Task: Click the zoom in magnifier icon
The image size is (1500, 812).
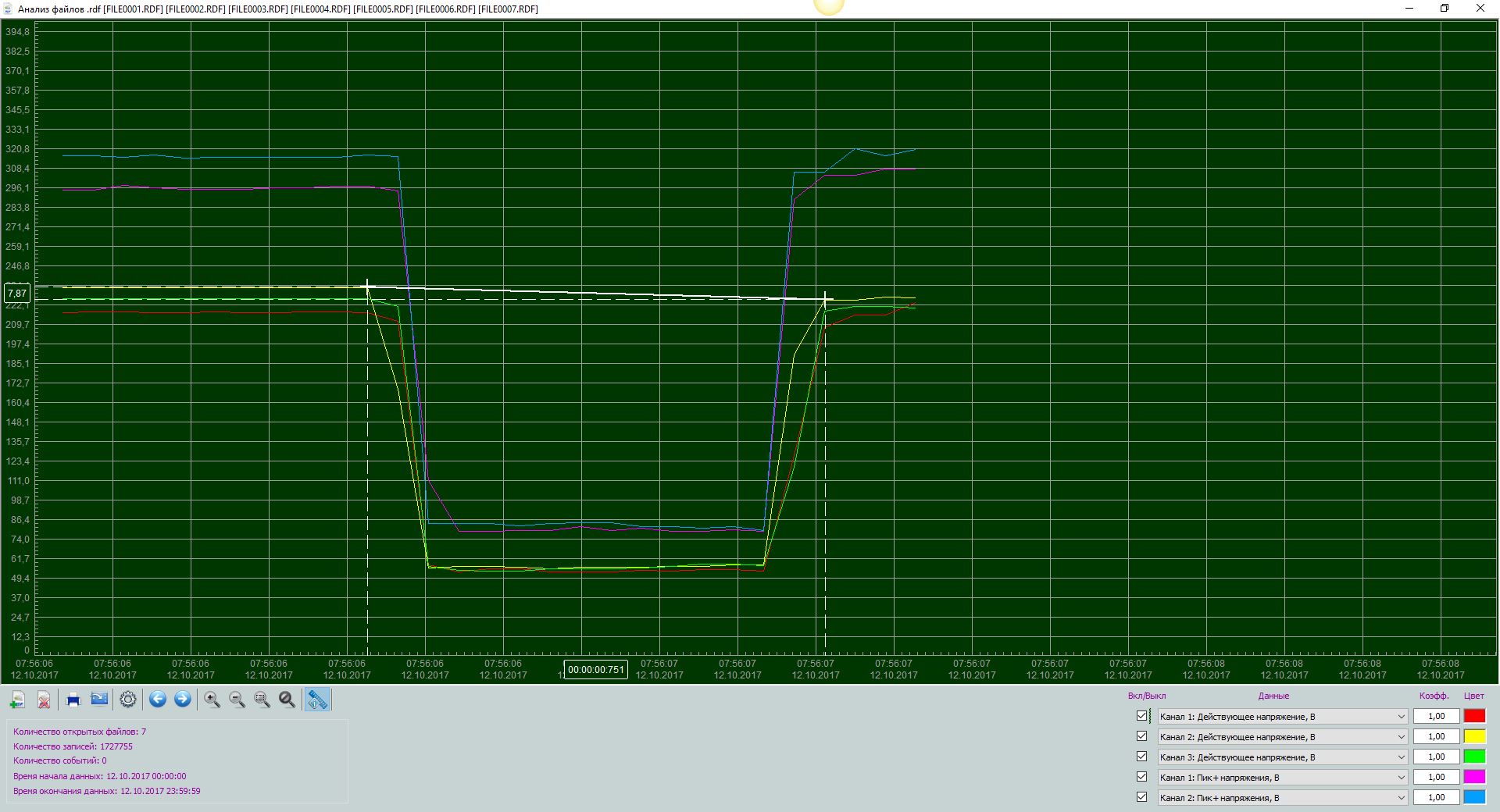Action: click(x=212, y=700)
